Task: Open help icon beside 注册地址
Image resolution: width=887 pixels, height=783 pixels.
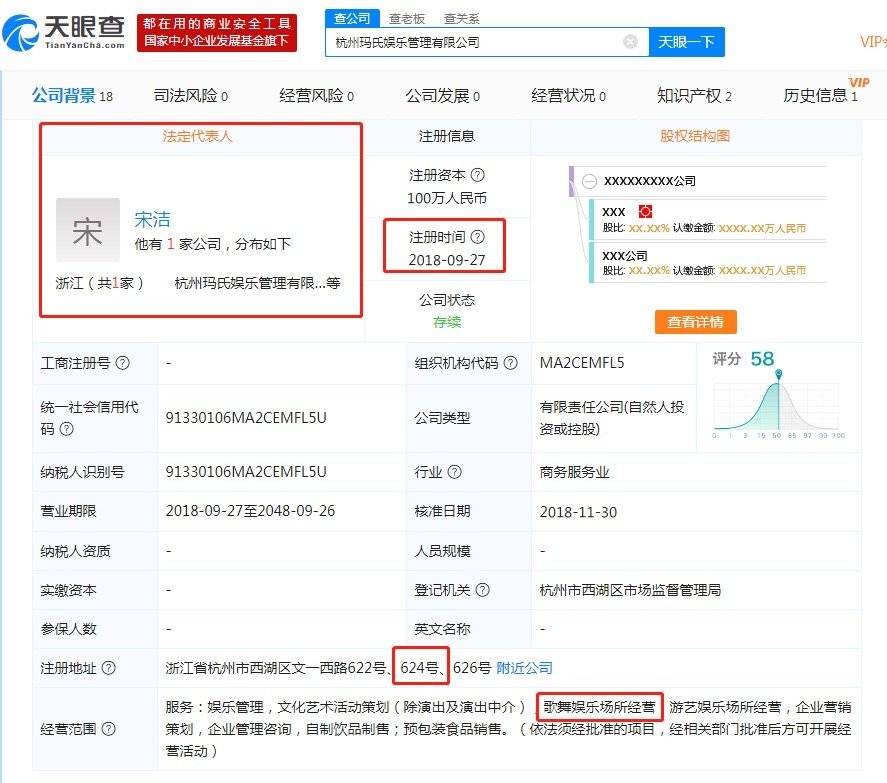Action: 109,668
